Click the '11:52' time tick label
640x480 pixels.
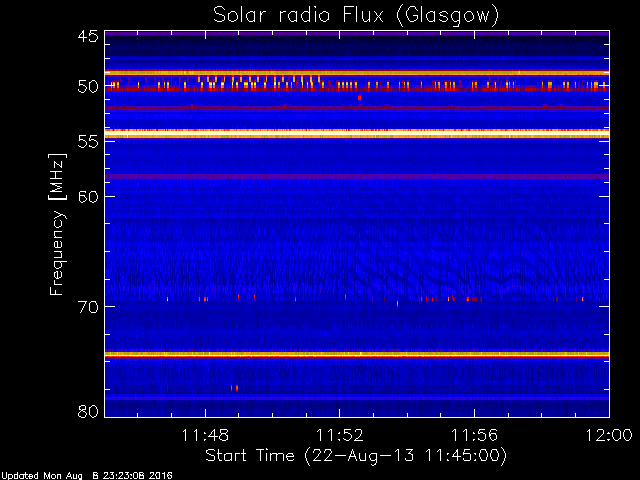coord(340,435)
